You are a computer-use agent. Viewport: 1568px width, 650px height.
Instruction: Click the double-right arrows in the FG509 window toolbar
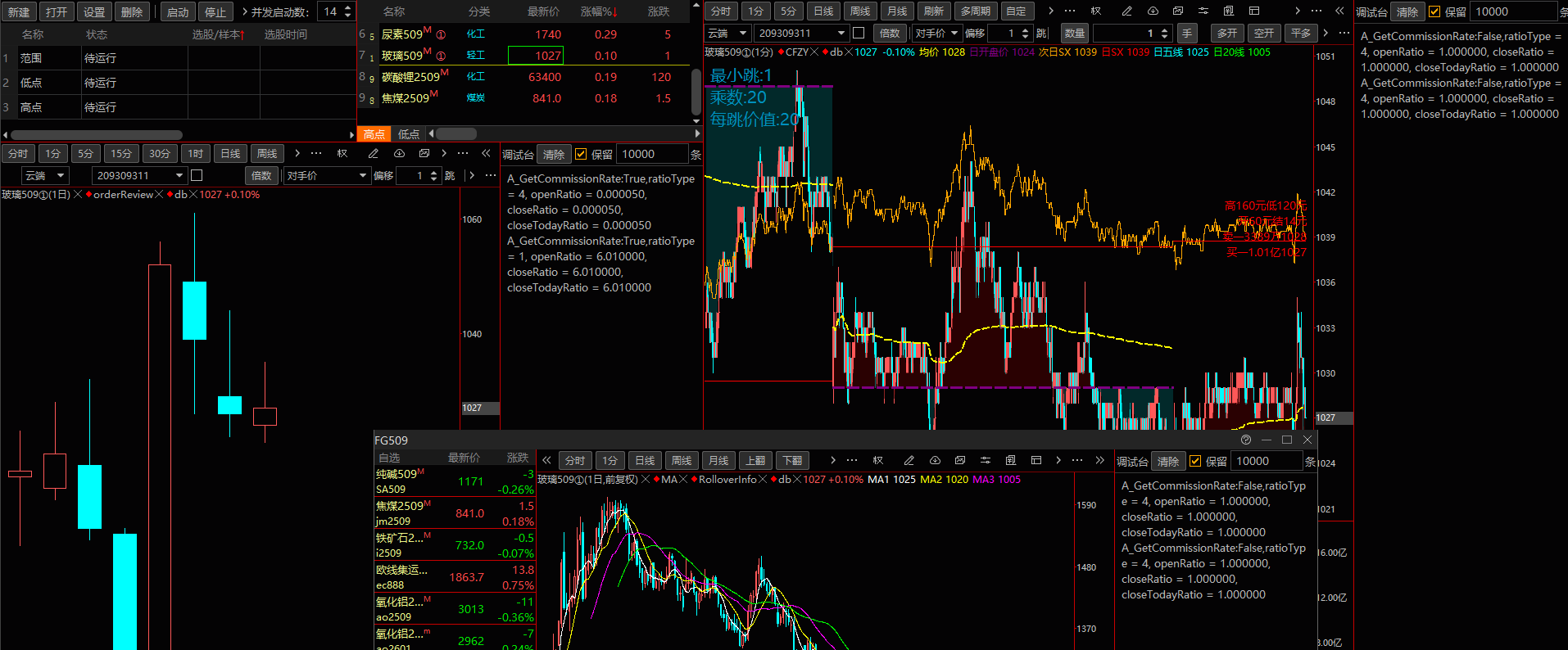(x=1100, y=461)
